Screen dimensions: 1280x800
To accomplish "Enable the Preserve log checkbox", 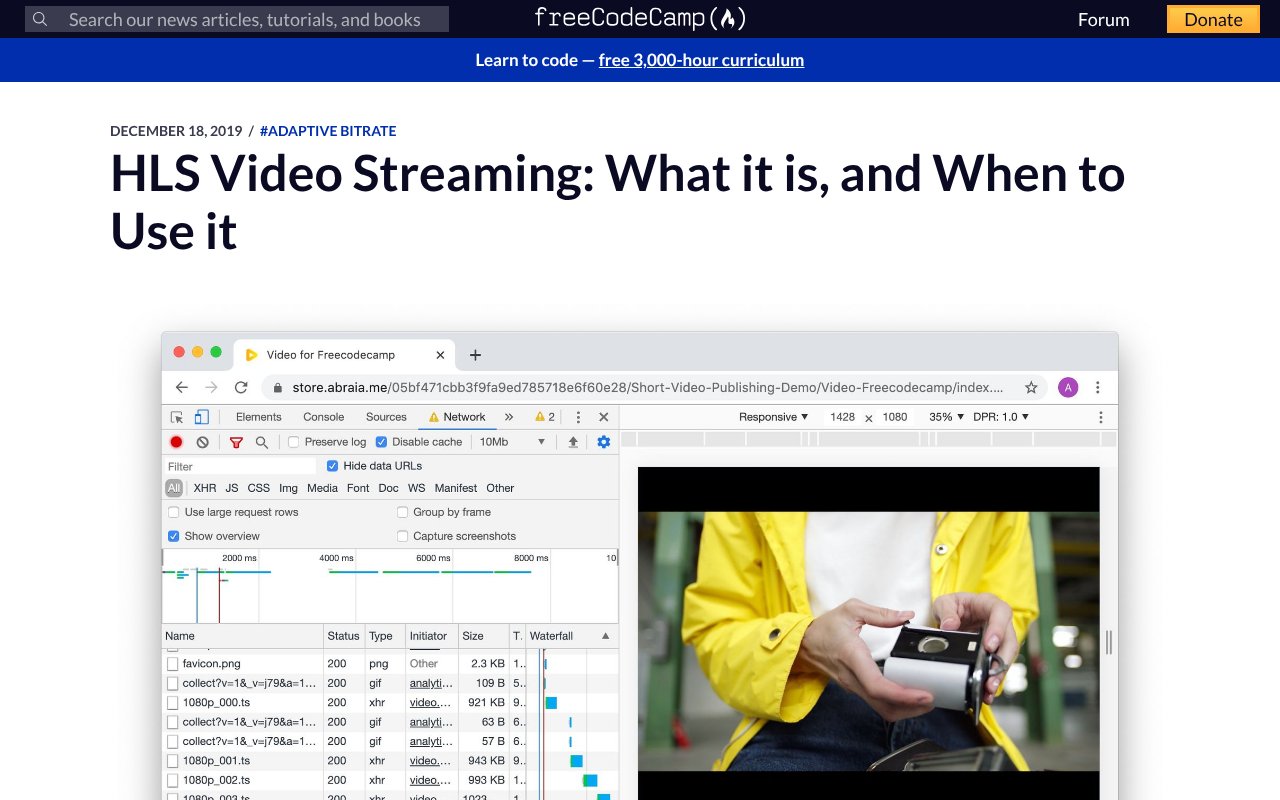I will coord(294,442).
